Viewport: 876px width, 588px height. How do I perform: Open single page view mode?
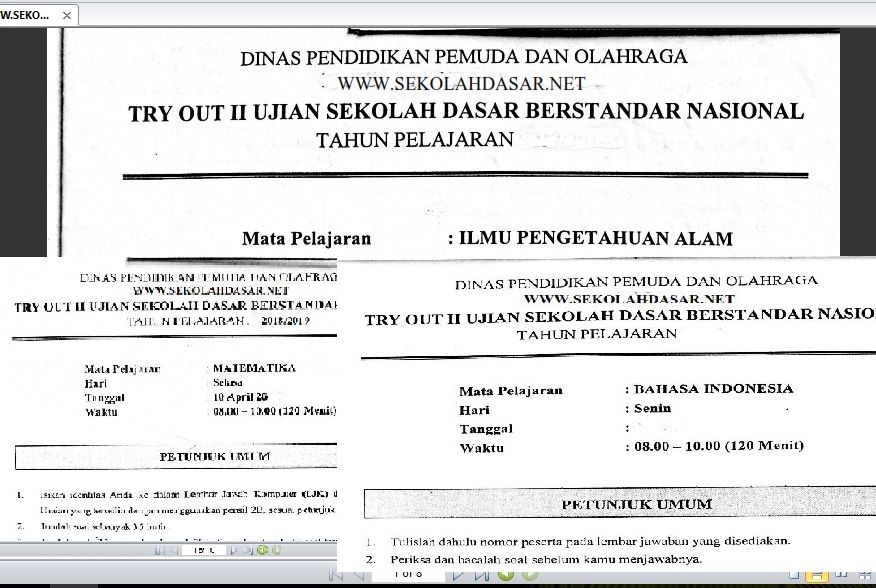794,576
